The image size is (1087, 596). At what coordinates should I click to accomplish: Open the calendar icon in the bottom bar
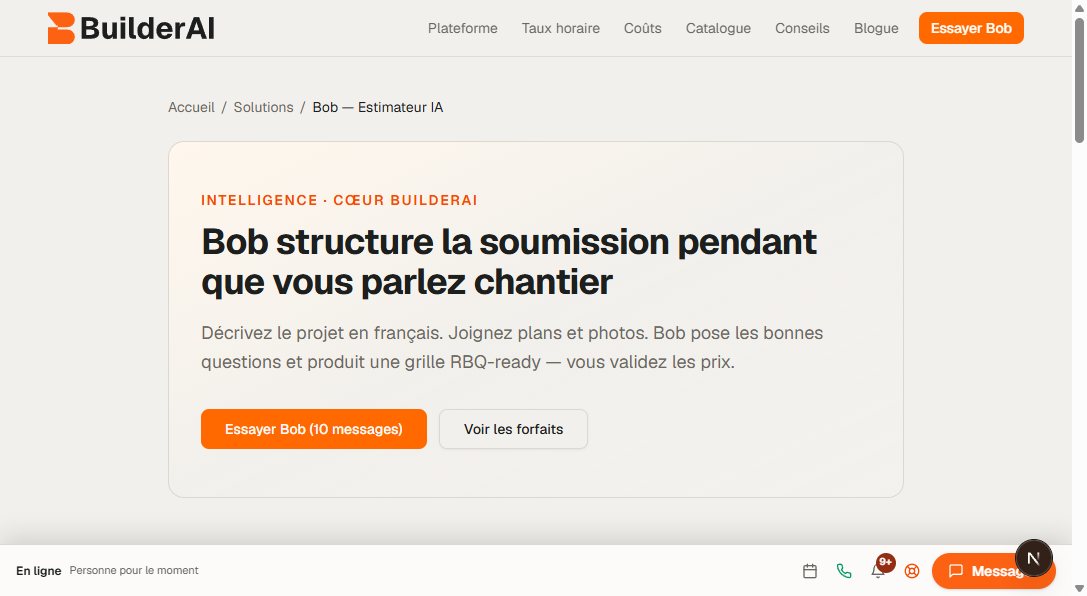click(810, 571)
